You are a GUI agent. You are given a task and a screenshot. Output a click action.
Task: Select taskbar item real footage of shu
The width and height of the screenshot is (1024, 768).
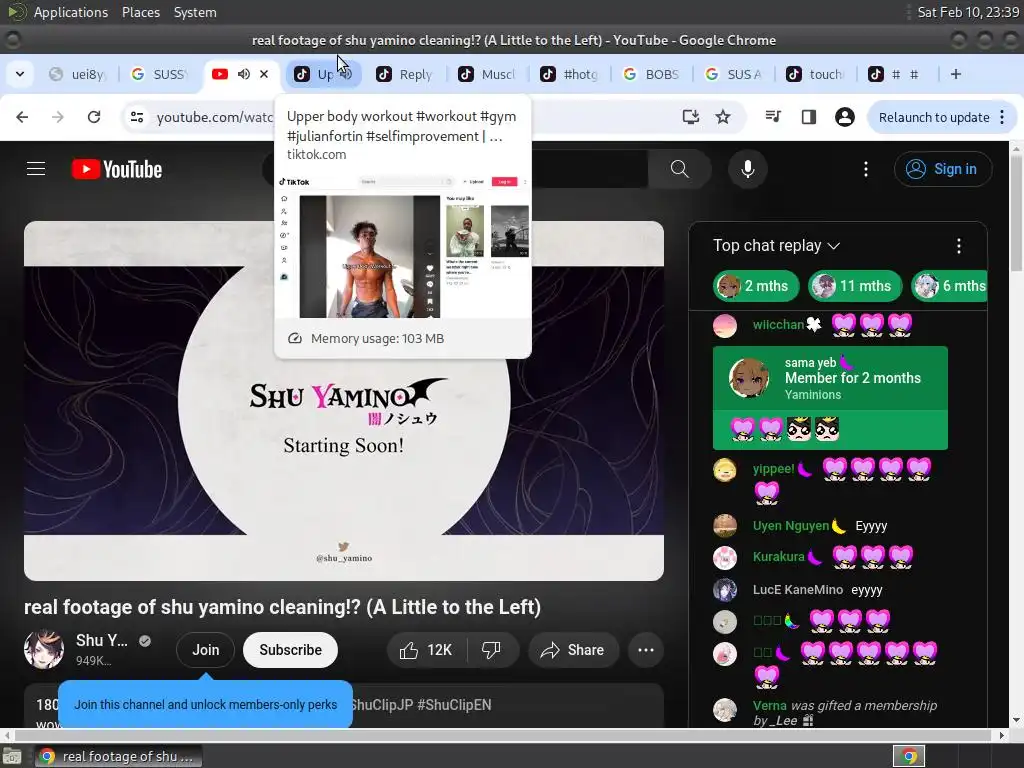[x=118, y=756]
